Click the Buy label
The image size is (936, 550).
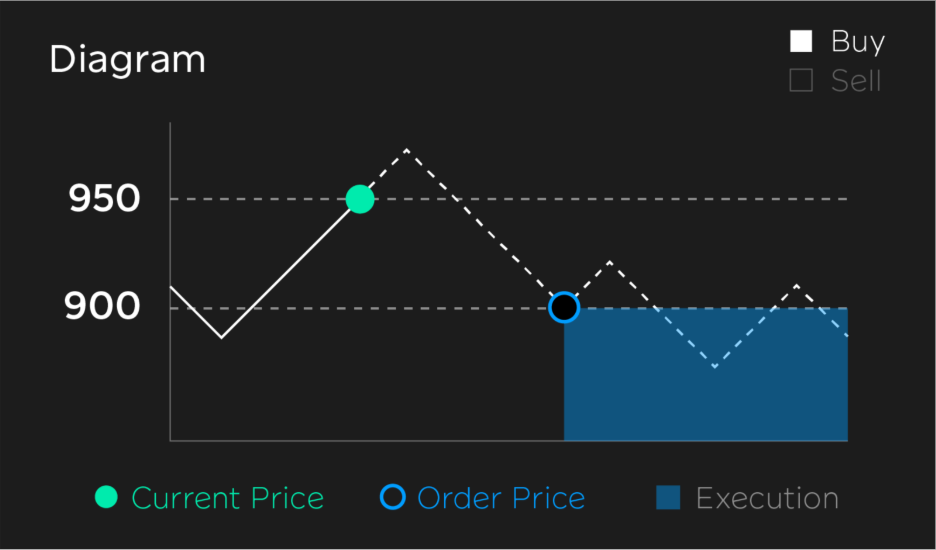coord(858,42)
